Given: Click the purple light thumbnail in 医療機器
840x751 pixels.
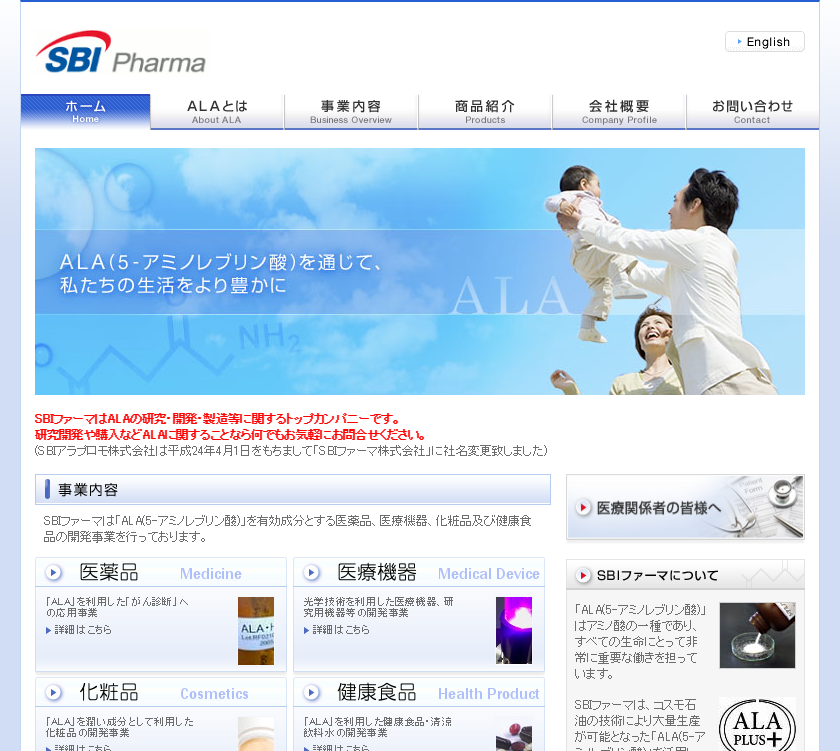Looking at the screenshot, I should [514, 630].
